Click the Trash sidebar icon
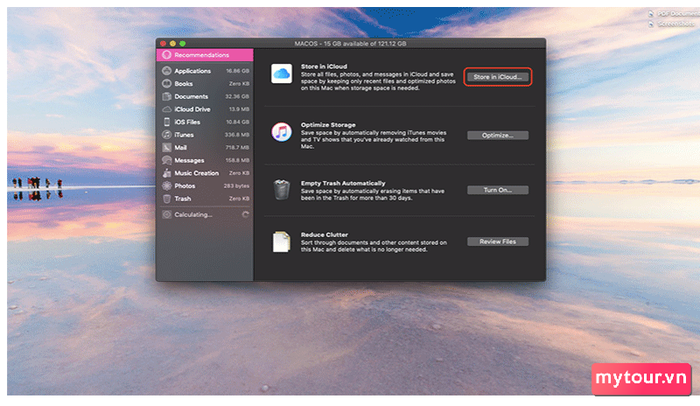The image size is (700, 406). pos(167,199)
